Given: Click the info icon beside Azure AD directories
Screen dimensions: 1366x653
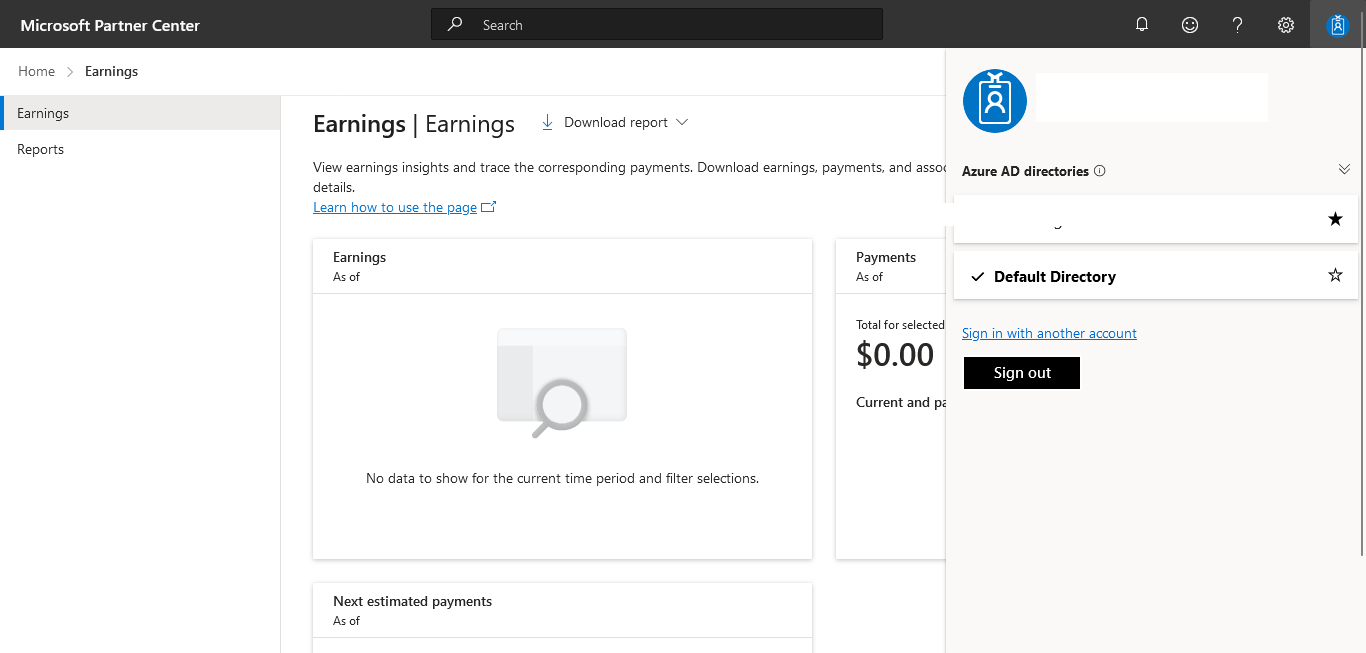Looking at the screenshot, I should click(x=1100, y=171).
